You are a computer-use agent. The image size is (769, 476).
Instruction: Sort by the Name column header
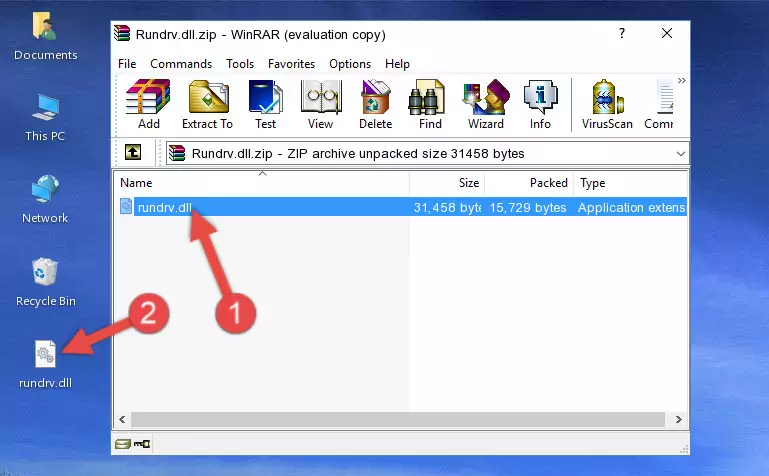coord(262,183)
